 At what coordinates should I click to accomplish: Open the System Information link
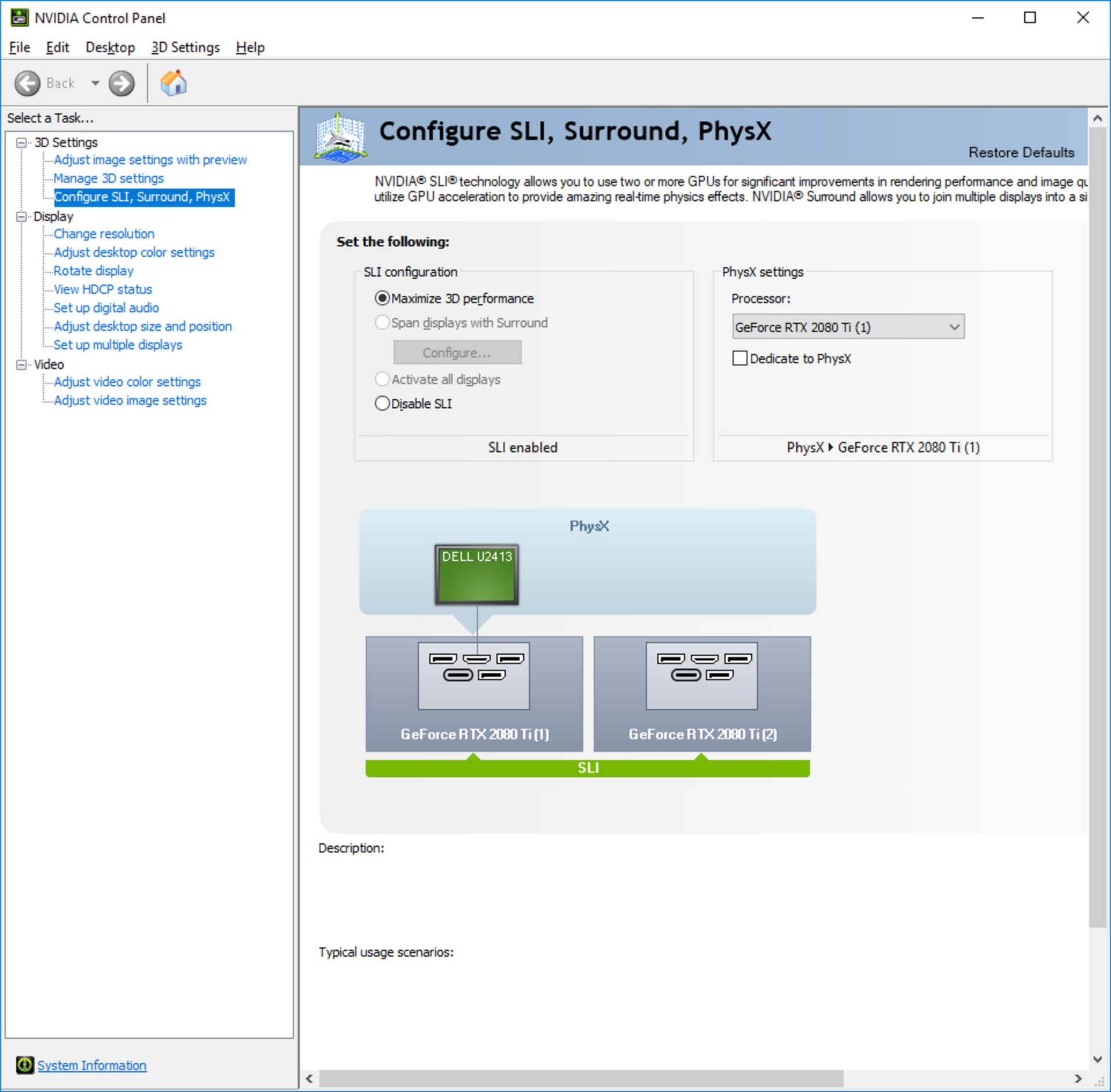pyautogui.click(x=92, y=1065)
